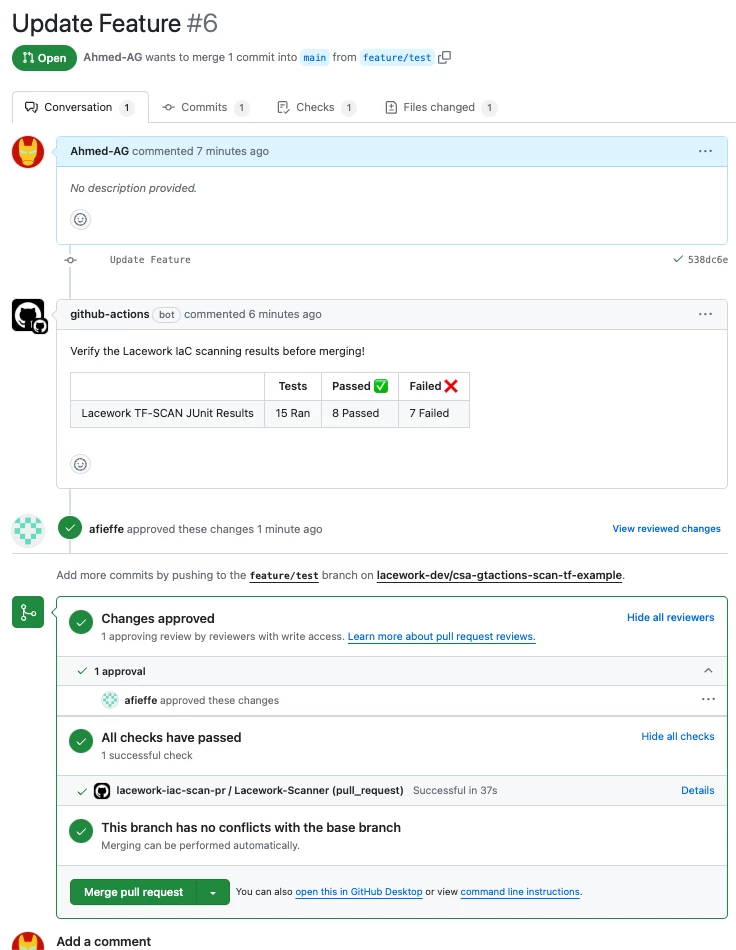Add emoji reaction to github-actions comment
The width and height of the screenshot is (736, 950).
click(81, 464)
